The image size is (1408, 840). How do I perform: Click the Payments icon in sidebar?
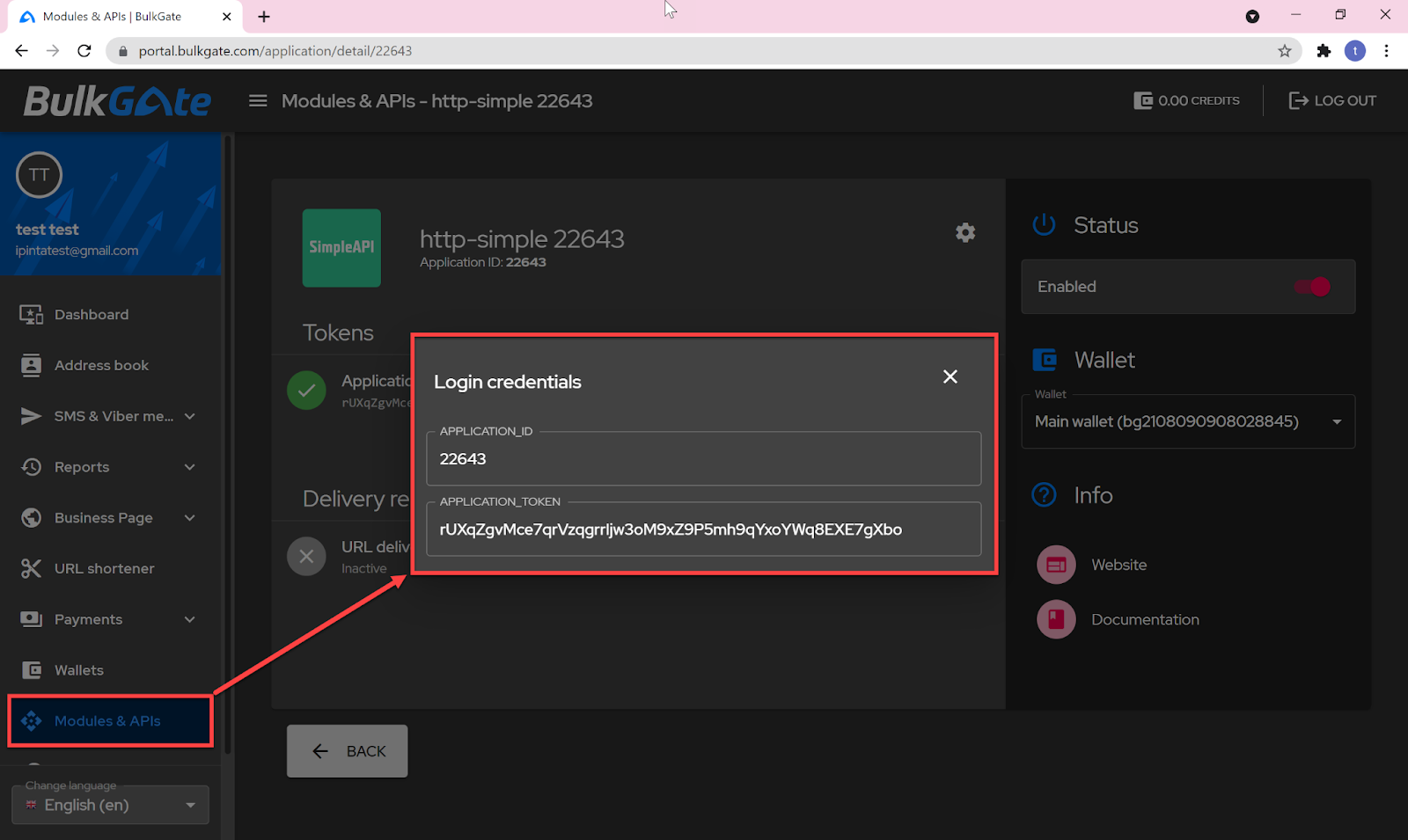click(31, 619)
